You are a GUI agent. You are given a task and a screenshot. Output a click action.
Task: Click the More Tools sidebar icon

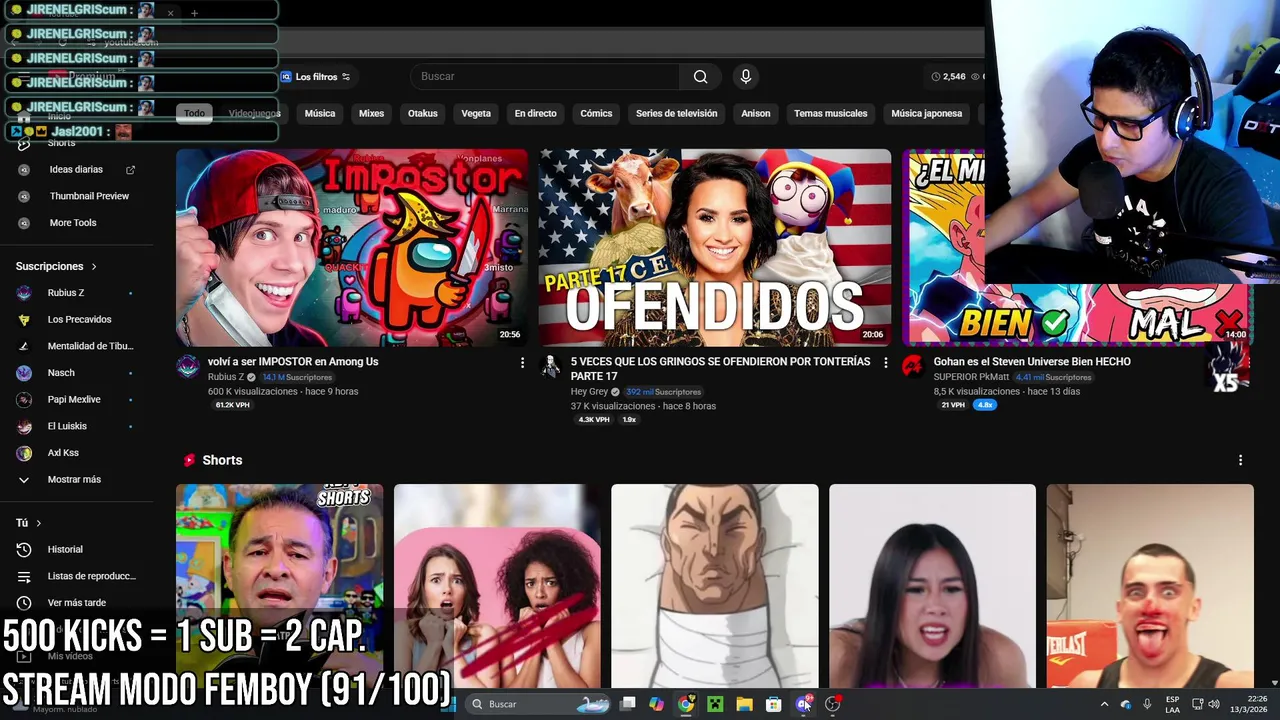click(x=24, y=223)
